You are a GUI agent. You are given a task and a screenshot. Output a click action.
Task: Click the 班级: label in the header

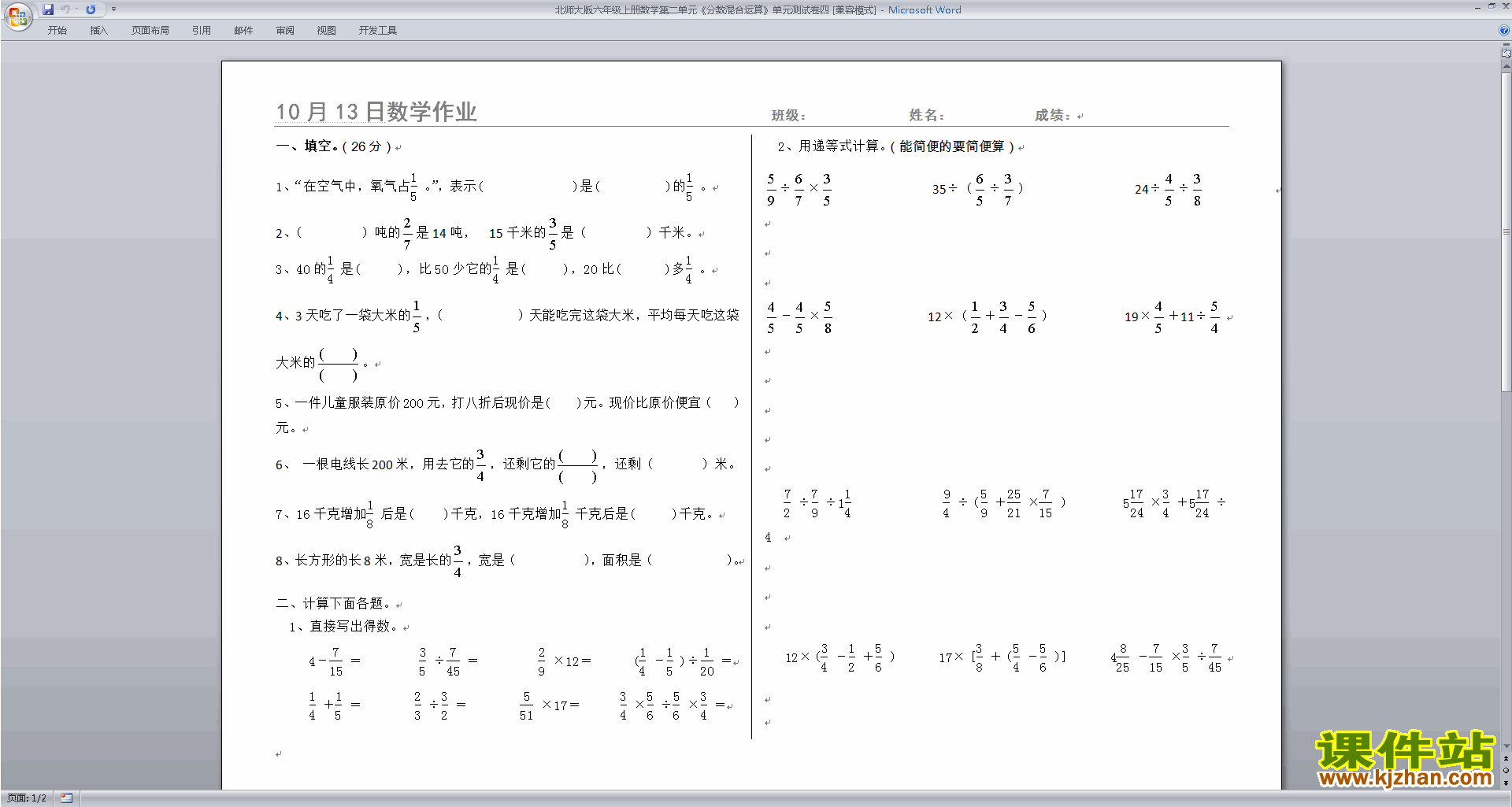[x=788, y=116]
